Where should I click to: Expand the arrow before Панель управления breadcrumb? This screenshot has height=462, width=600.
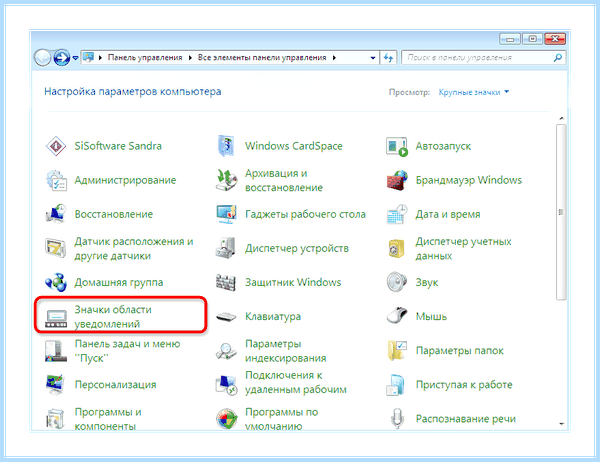point(100,58)
